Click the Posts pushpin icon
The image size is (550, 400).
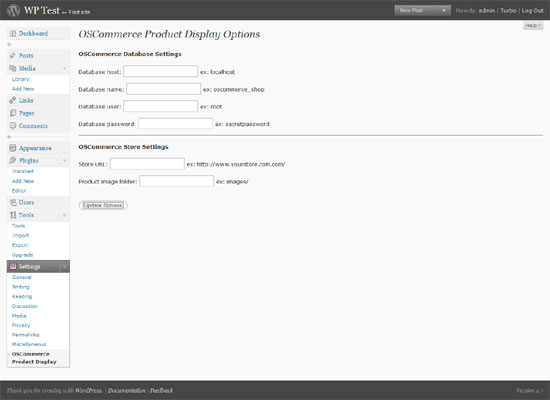click(x=13, y=55)
